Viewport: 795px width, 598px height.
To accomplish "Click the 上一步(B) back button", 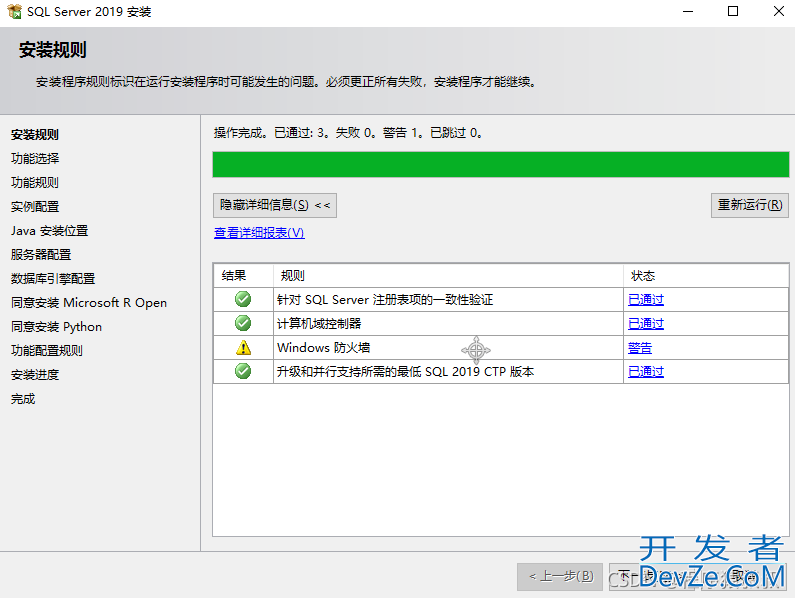I will [x=560, y=577].
